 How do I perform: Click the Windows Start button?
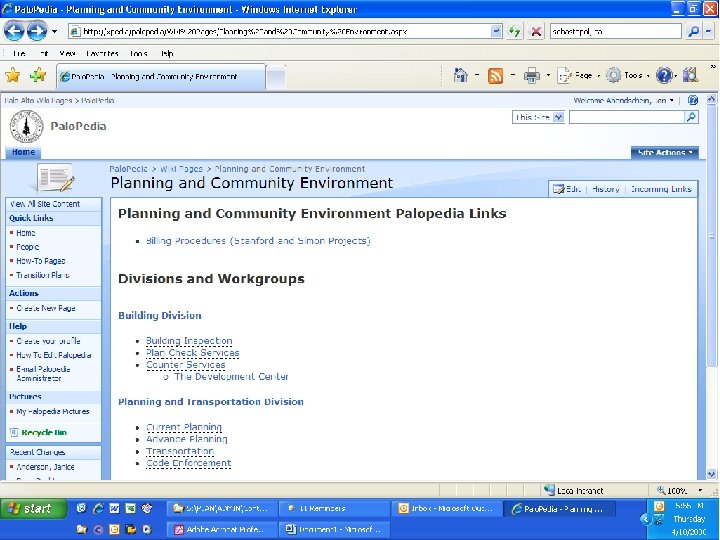click(32, 508)
